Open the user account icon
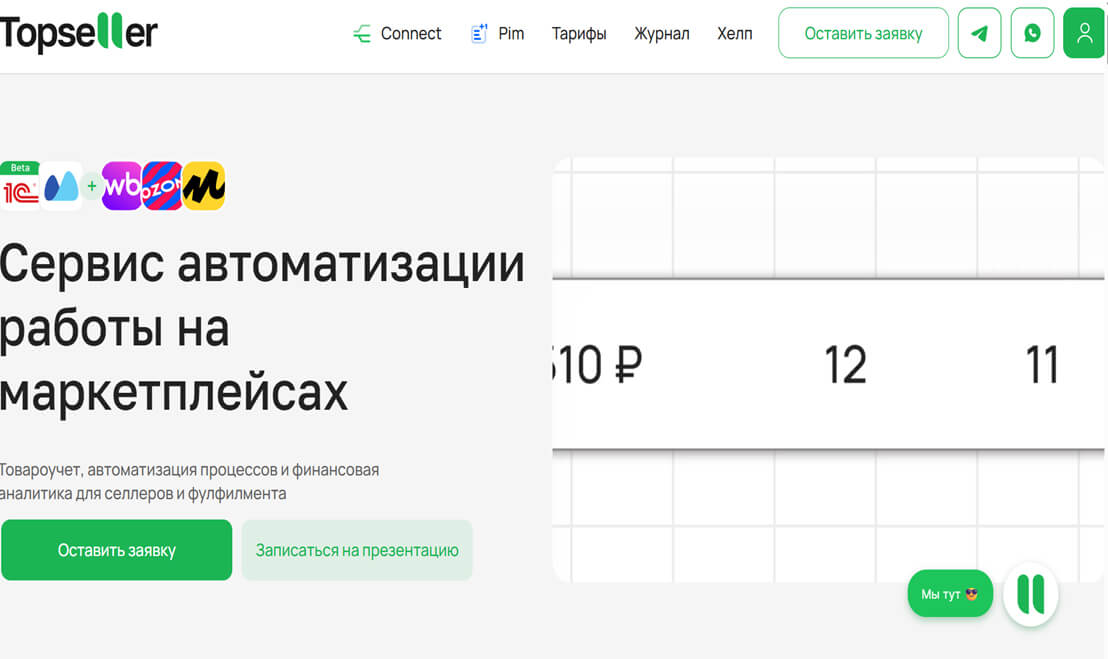1108x659 pixels. coord(1084,33)
